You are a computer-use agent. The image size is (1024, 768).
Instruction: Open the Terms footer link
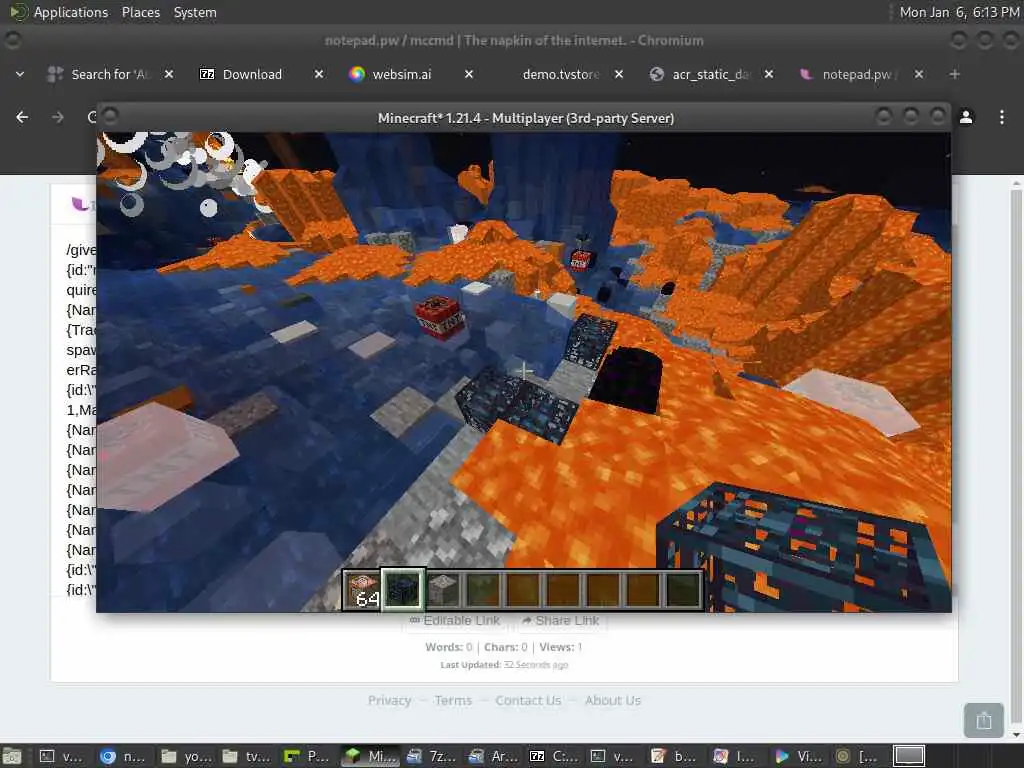point(453,700)
